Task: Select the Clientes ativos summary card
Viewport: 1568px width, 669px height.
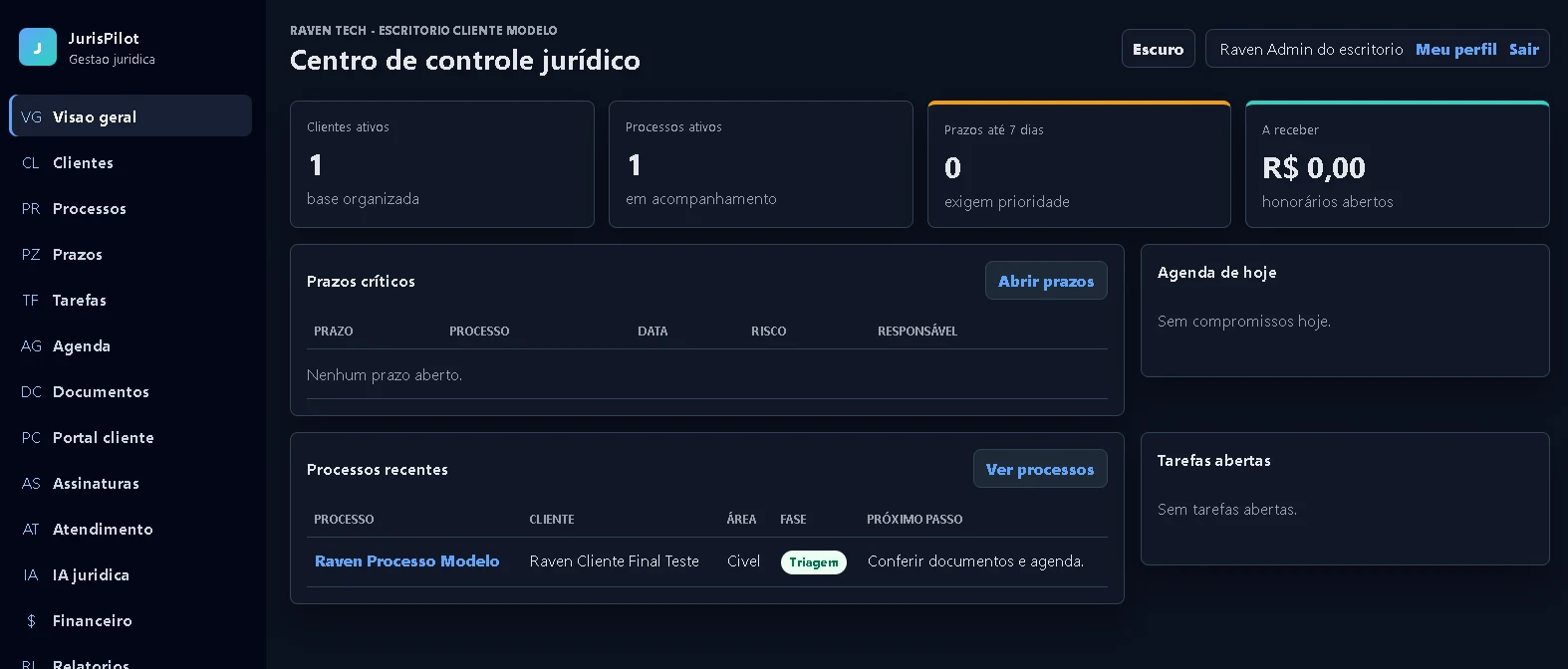Action: [442, 164]
